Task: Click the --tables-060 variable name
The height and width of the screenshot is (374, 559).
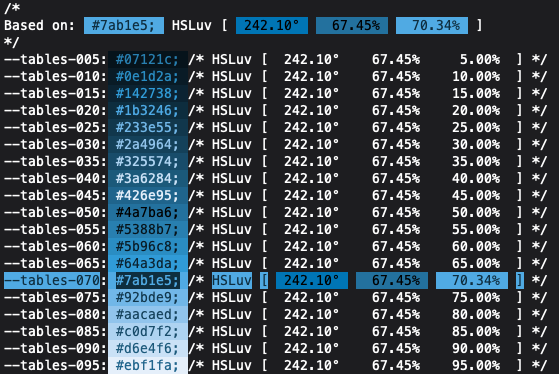Action: click(52, 246)
